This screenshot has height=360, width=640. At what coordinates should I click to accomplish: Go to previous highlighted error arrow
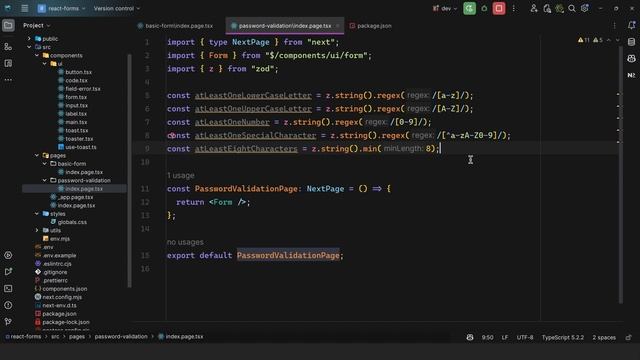pyautogui.click(x=609, y=40)
